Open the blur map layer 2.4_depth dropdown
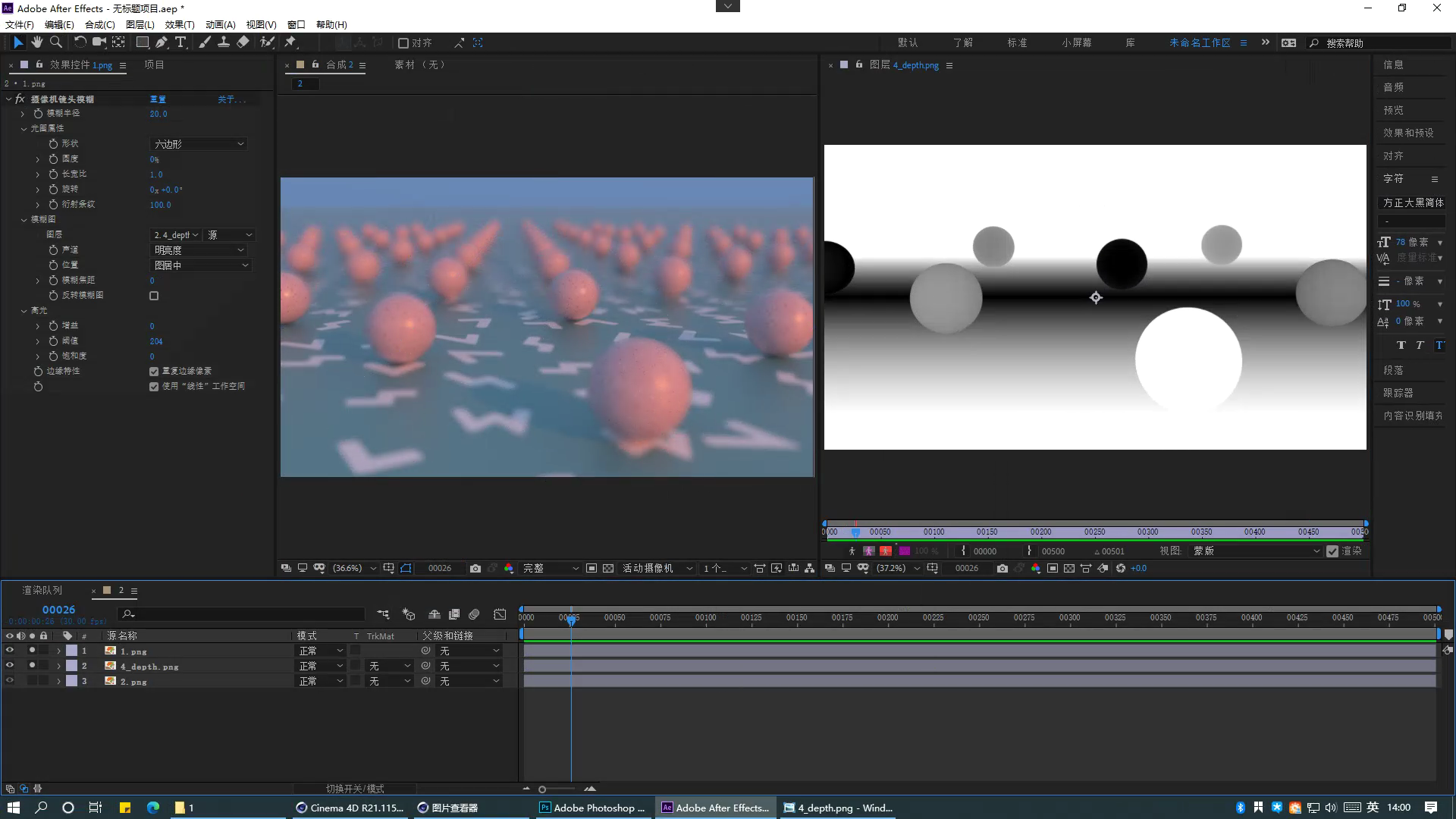1456x819 pixels. click(x=176, y=235)
